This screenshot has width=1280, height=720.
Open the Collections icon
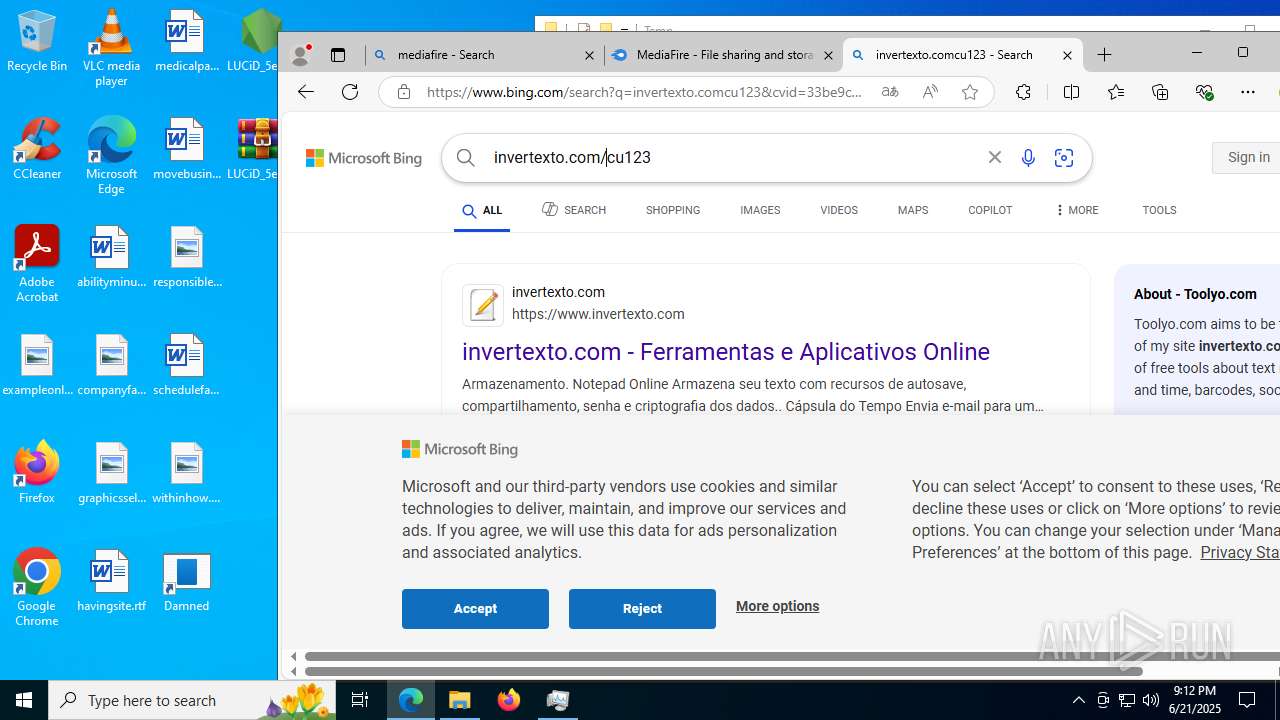coord(1160,92)
